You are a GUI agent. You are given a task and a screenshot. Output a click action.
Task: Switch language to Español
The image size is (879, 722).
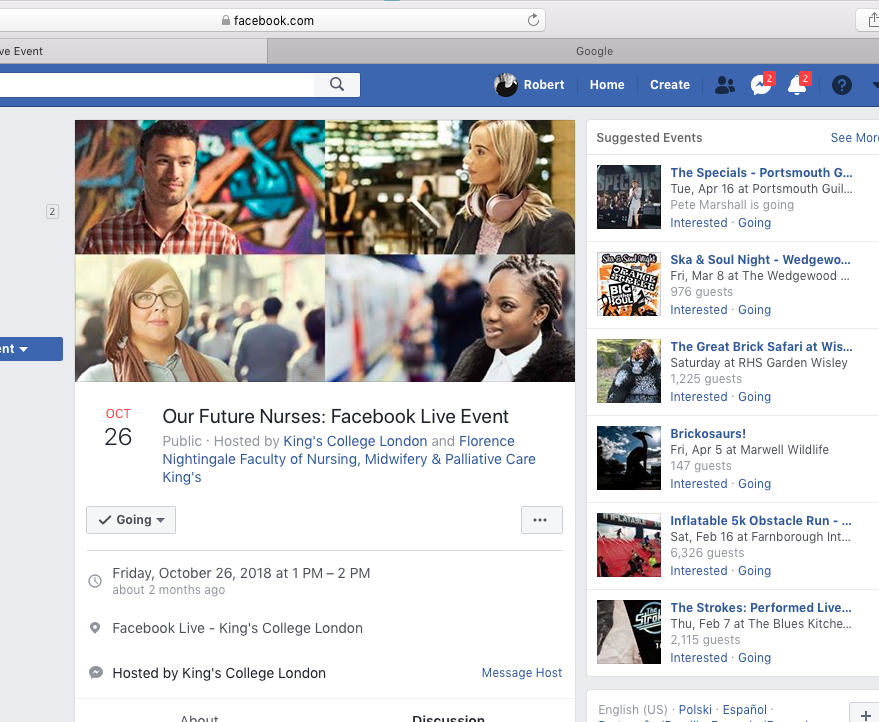pos(744,709)
